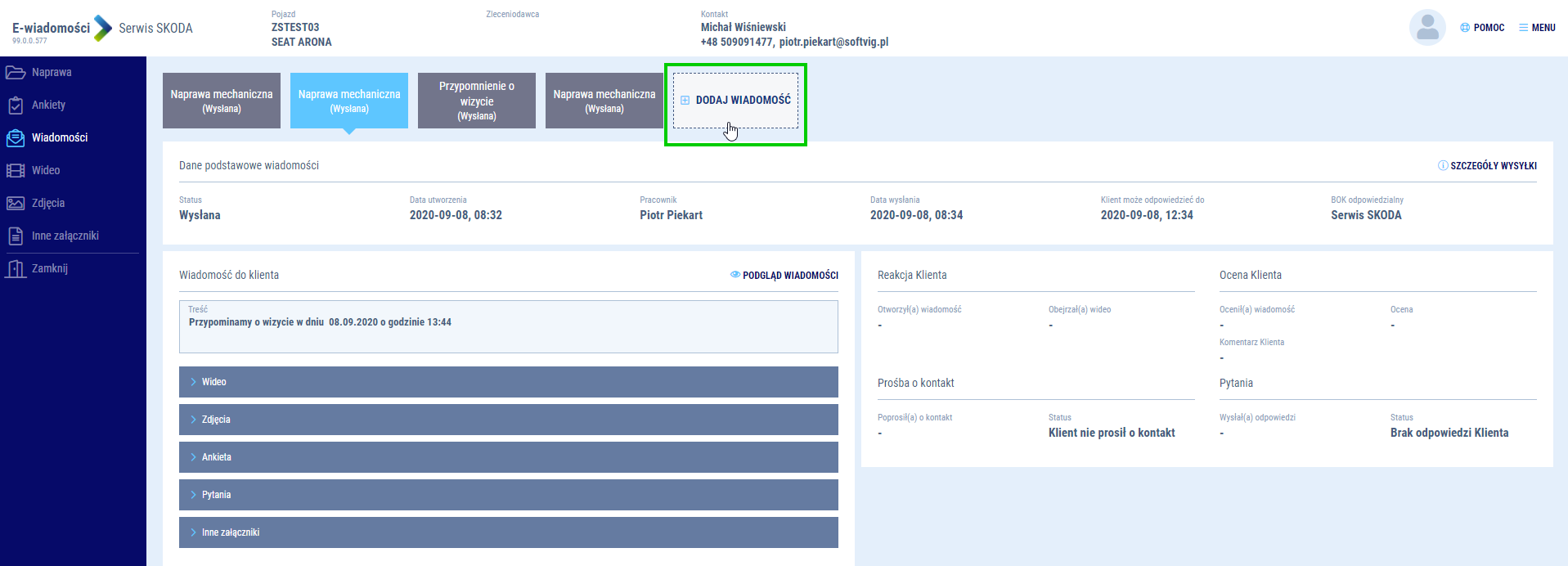The height and width of the screenshot is (566, 1568).
Task: Open SZCZEGÓŁY WYSYŁKI details link
Action: tap(1487, 166)
